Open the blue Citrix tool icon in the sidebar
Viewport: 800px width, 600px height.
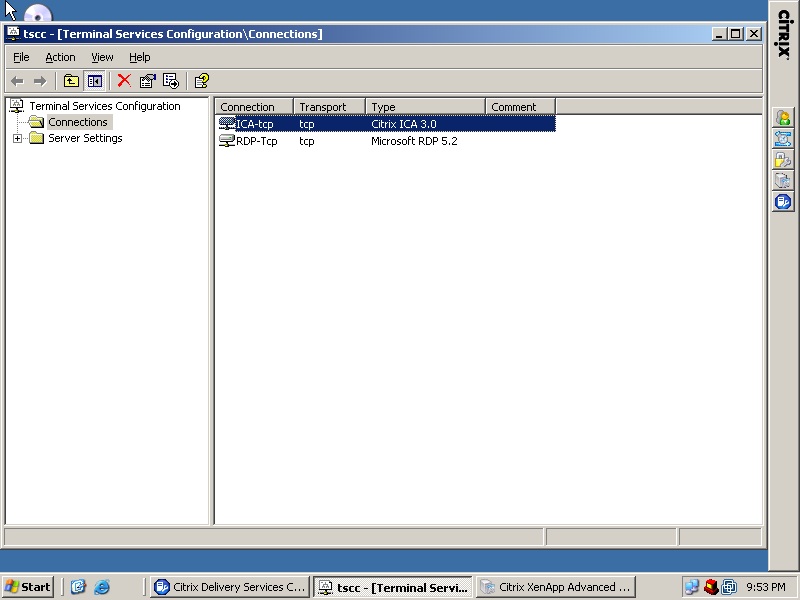[783, 201]
